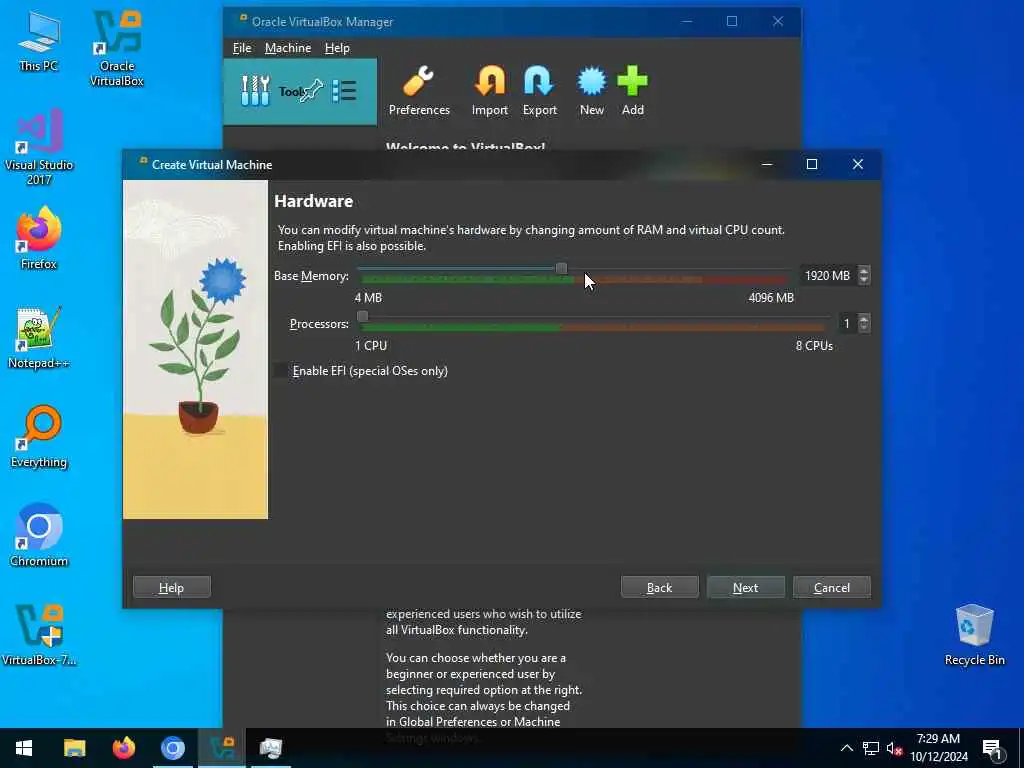1024x768 pixels.
Task: Decrease Base Memory with down arrow
Action: (x=864, y=280)
